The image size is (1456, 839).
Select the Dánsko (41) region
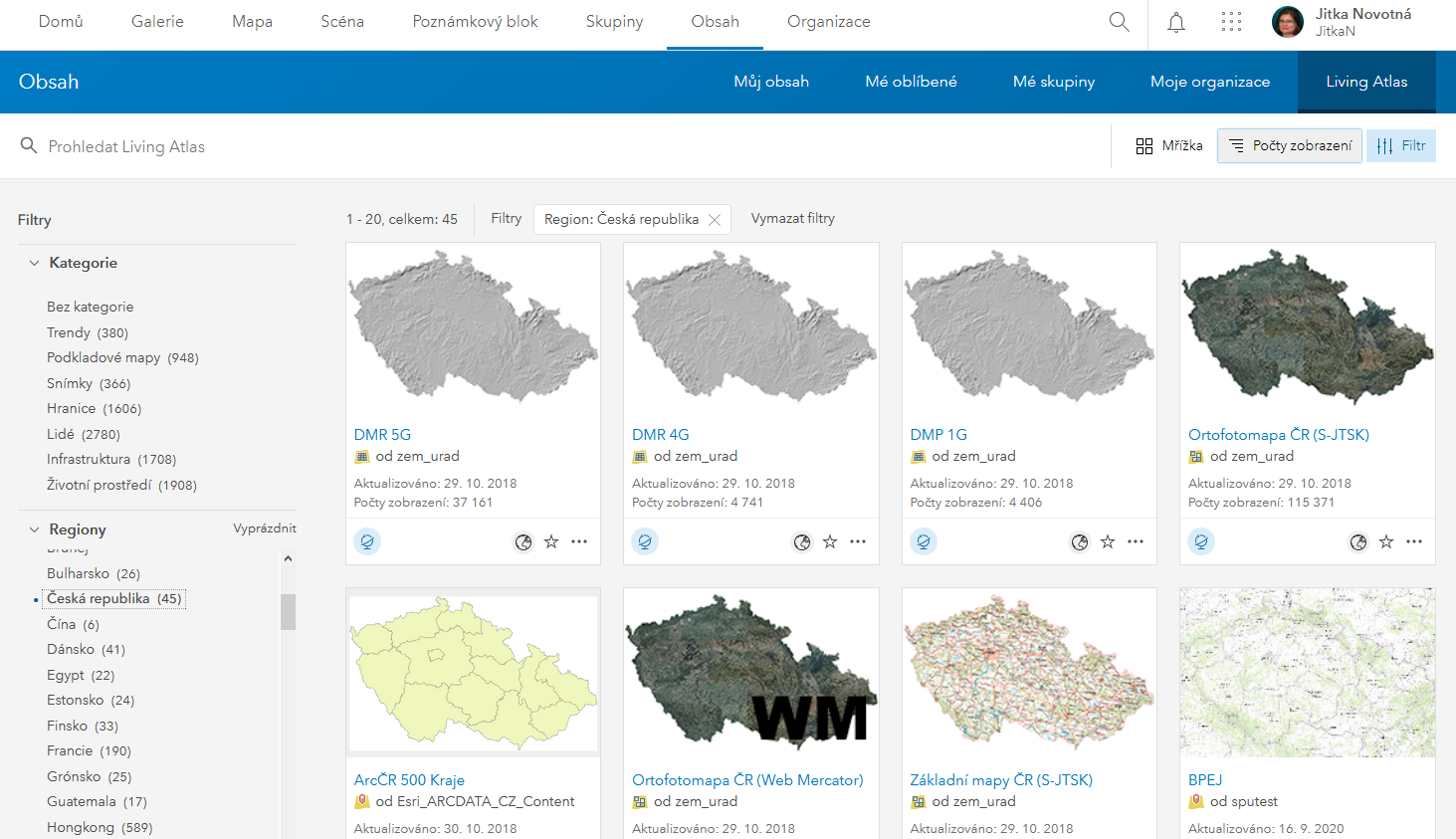coord(86,649)
